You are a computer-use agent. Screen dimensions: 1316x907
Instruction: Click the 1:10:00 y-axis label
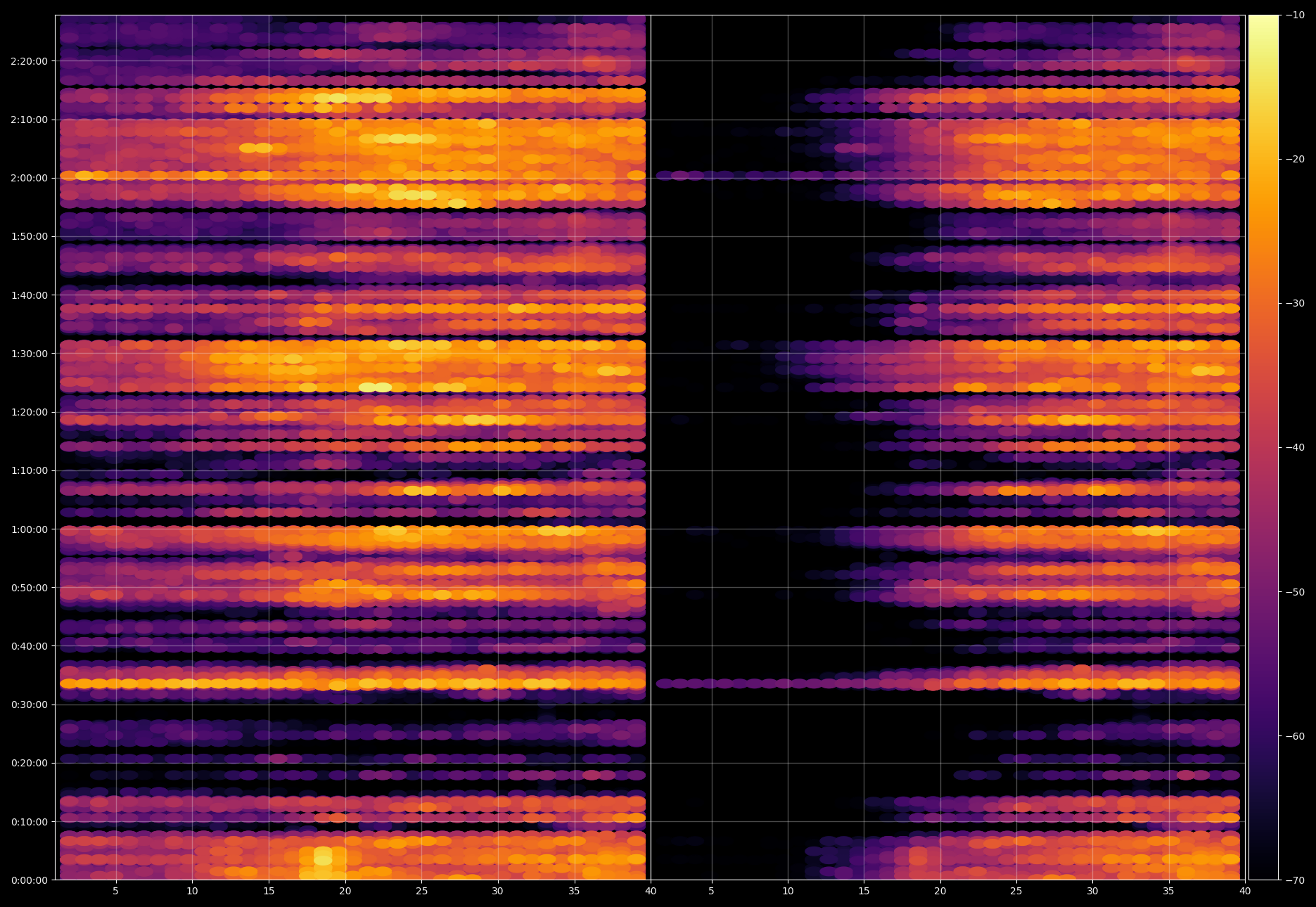pos(30,470)
